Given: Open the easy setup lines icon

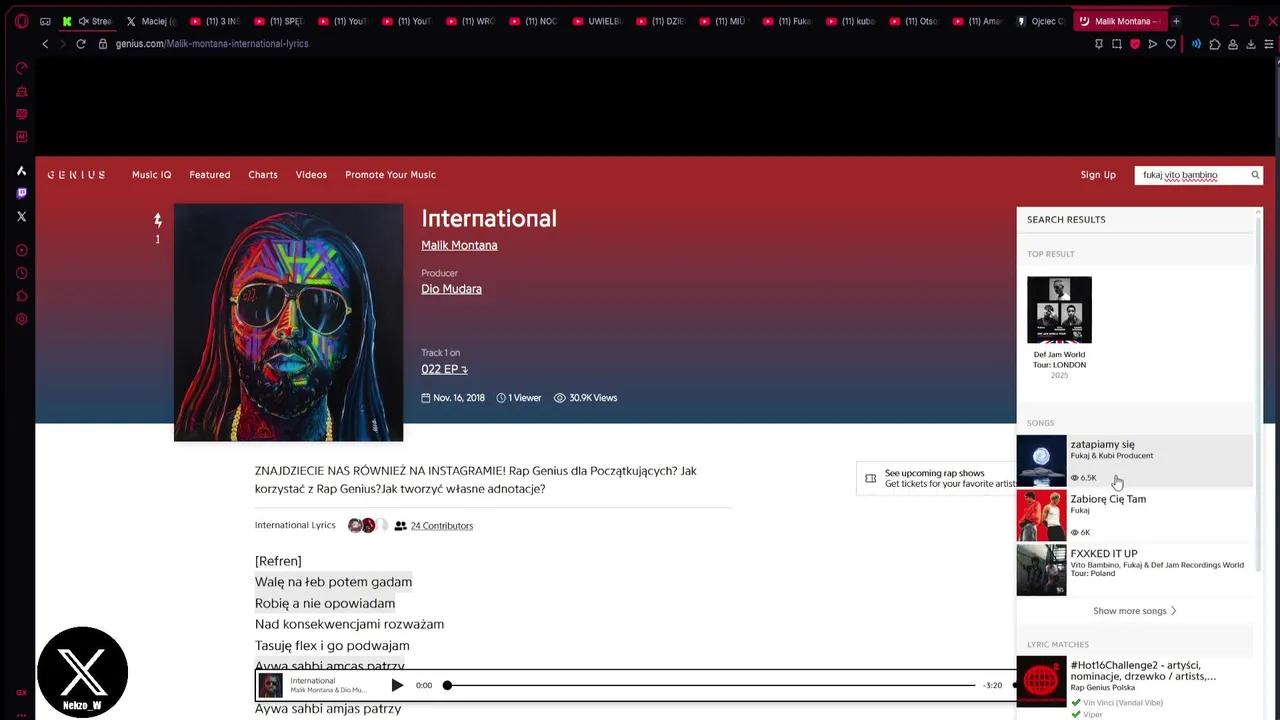Looking at the screenshot, I should [x=1269, y=44].
